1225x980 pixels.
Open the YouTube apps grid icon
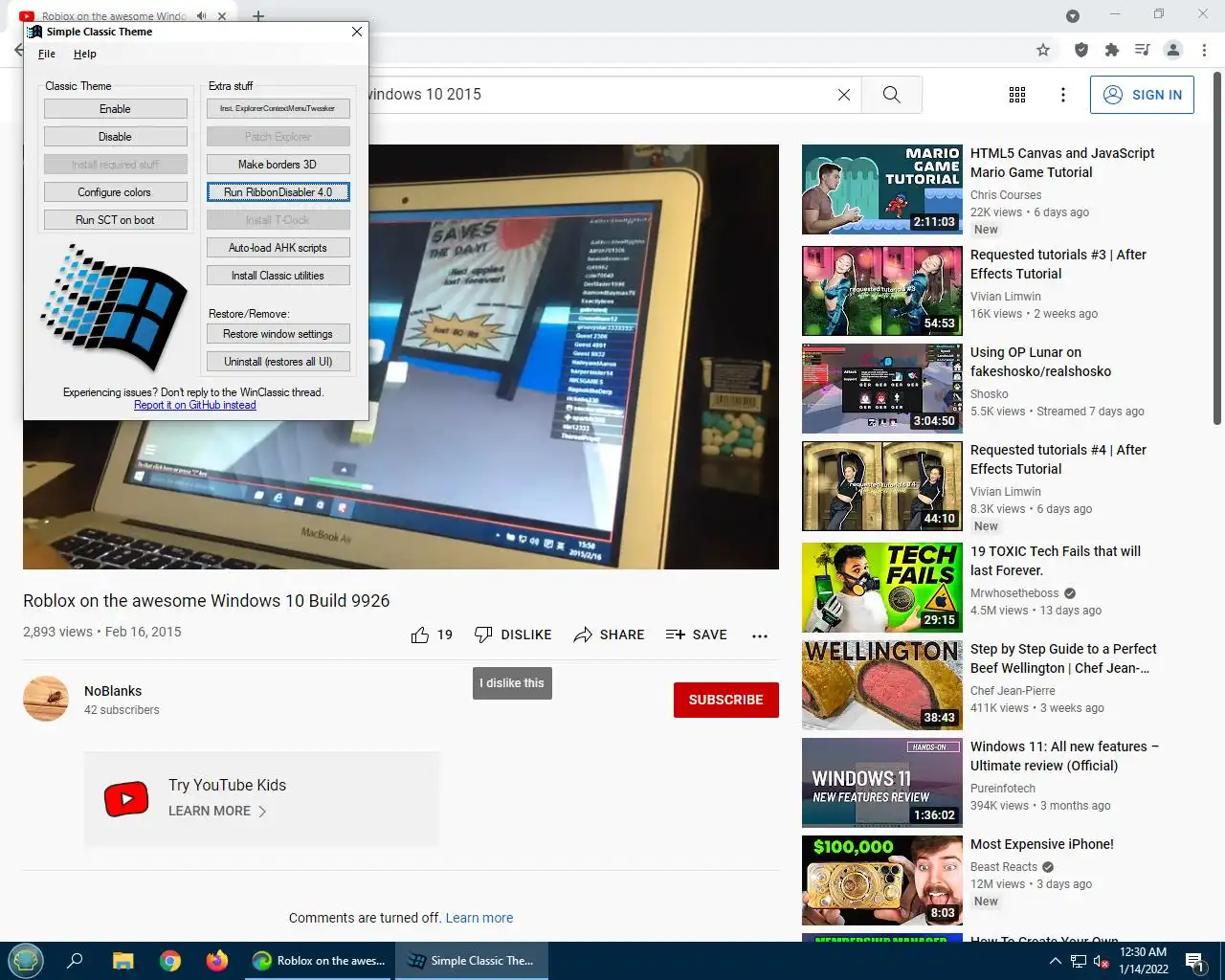[x=1017, y=95]
